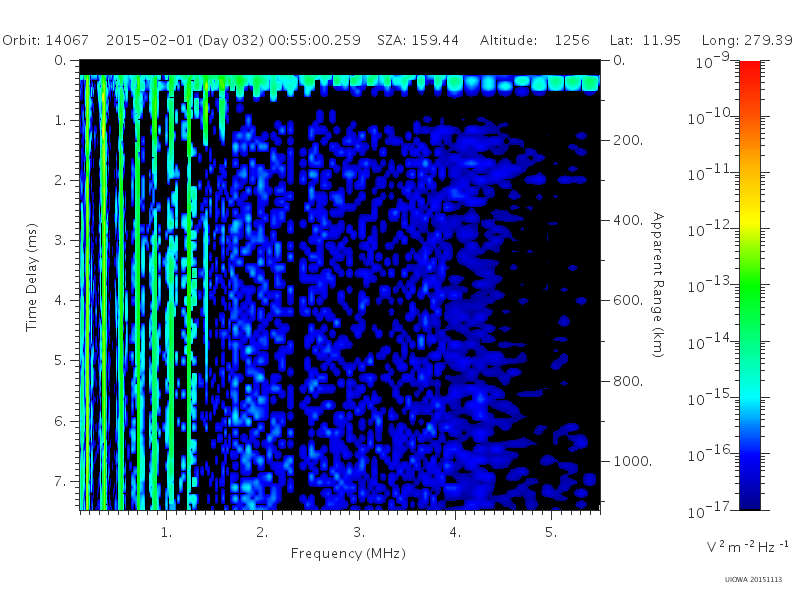Click the 10⁻¹⁵ color scale label
This screenshot has height=600, width=800.
click(x=711, y=398)
